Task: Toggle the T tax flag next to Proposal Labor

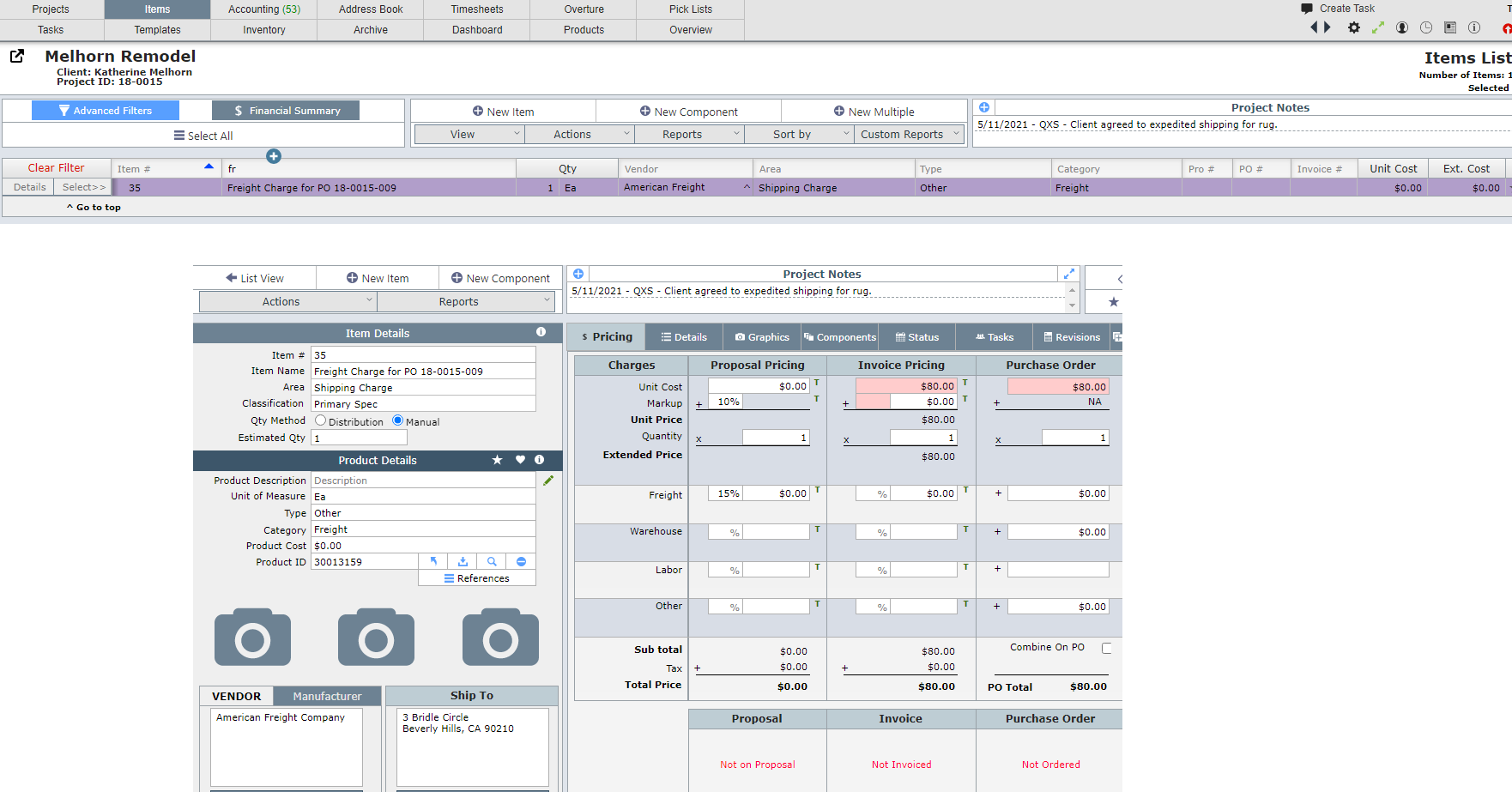Action: [x=817, y=566]
